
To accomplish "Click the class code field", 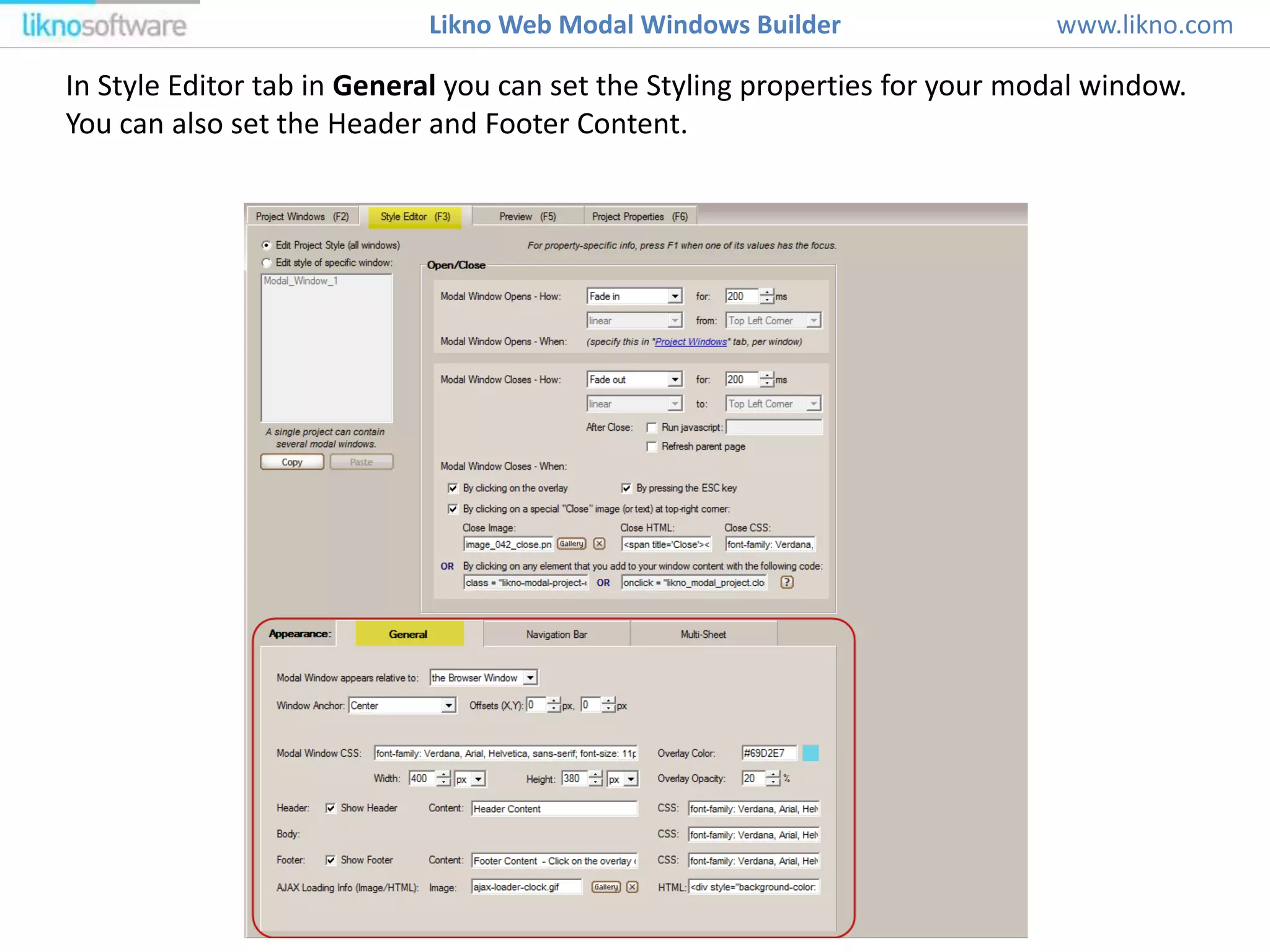I will (x=526, y=583).
